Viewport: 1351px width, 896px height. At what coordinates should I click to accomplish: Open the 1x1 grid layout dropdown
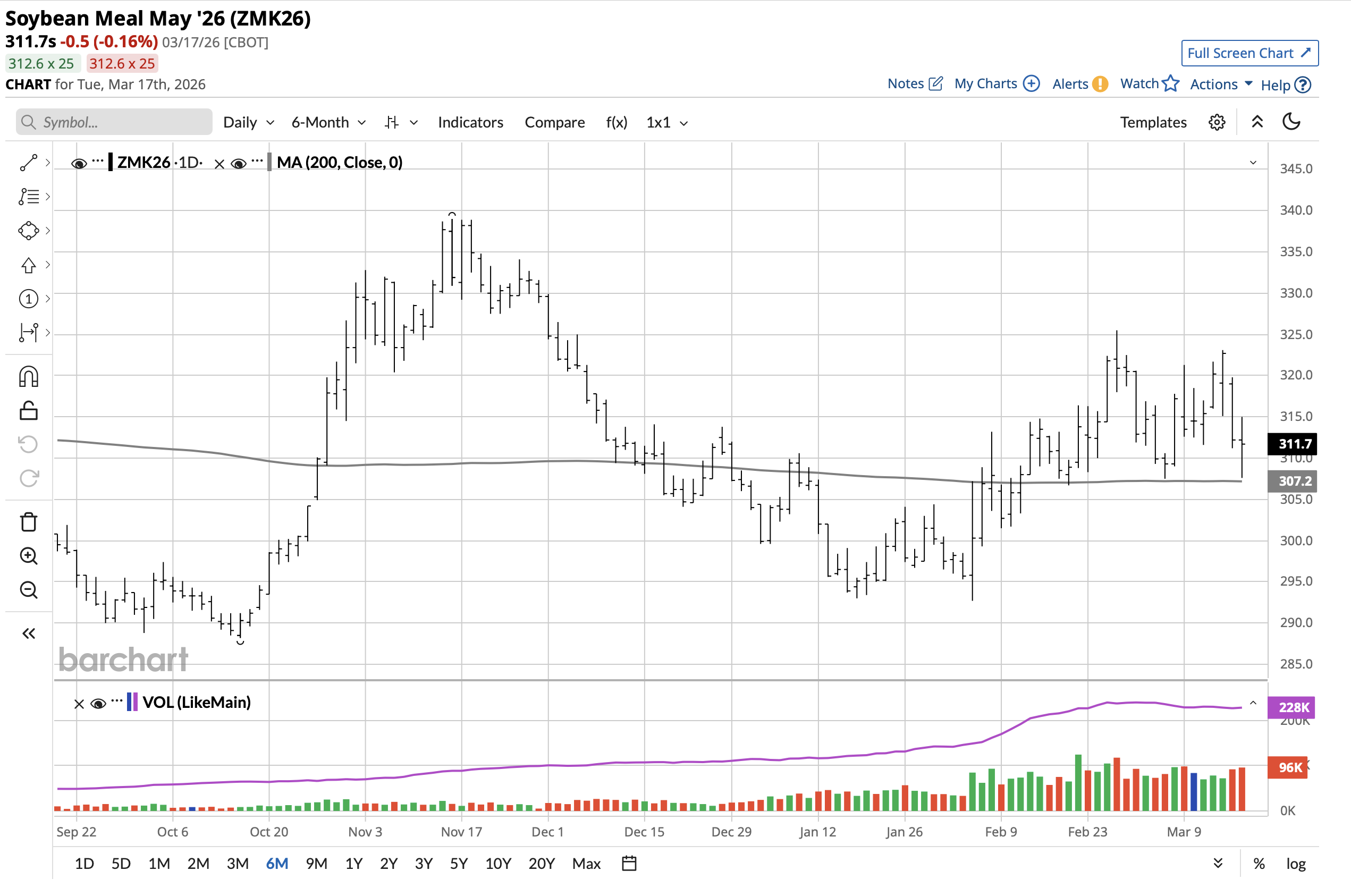[x=666, y=122]
